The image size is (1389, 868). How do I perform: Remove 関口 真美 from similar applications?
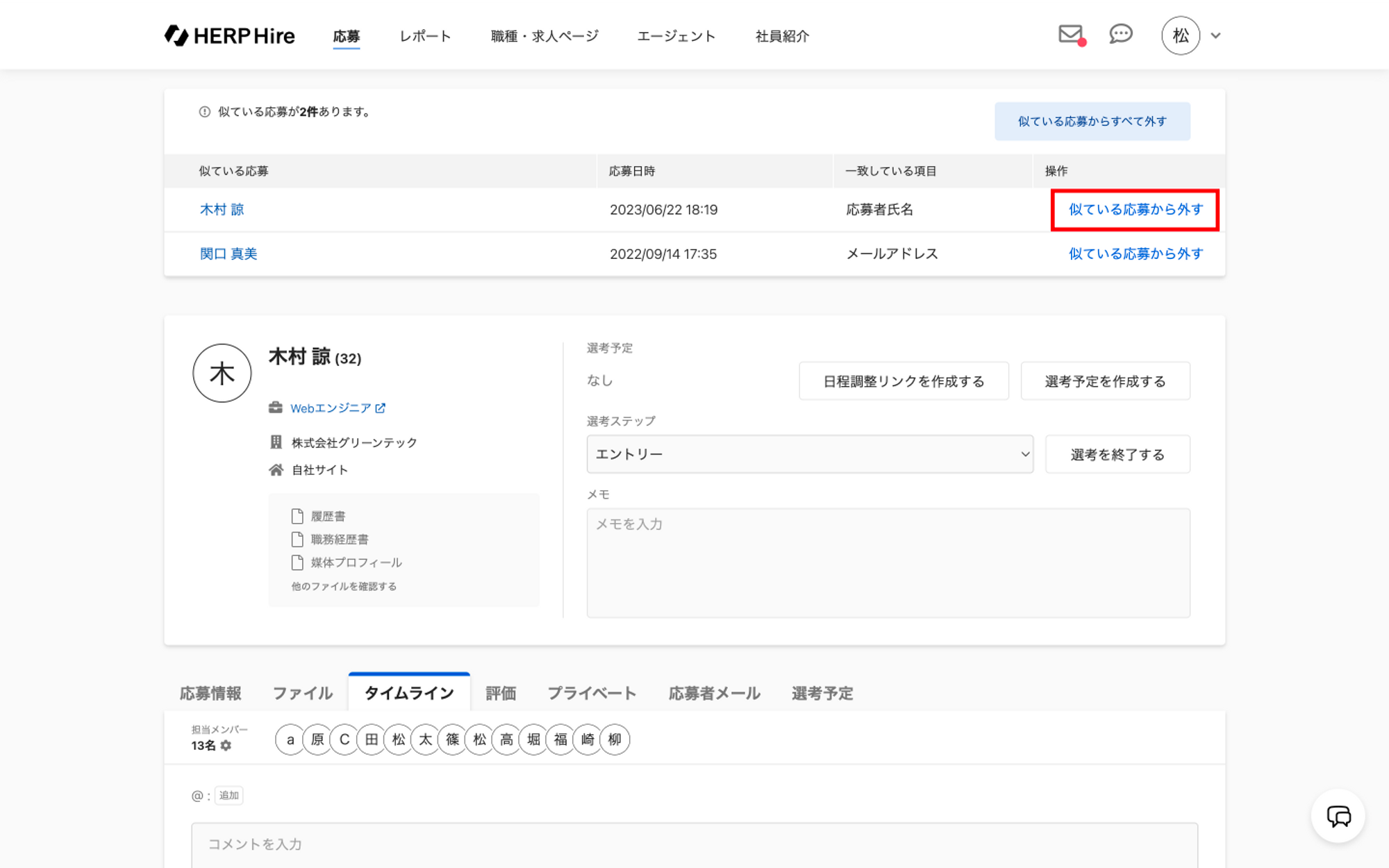pos(1136,254)
